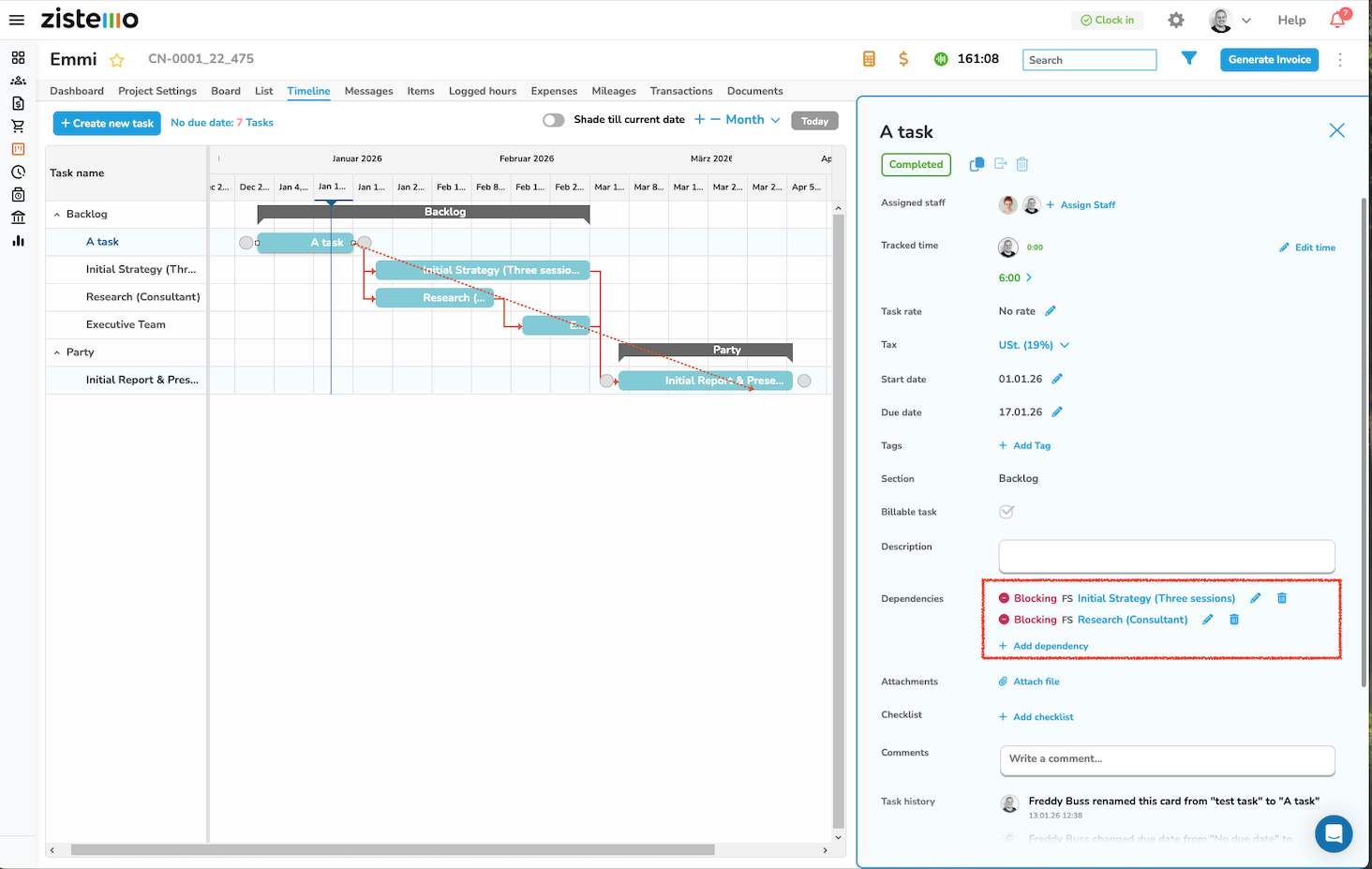
Task: Open the notifications bell
Action: 1337,20
